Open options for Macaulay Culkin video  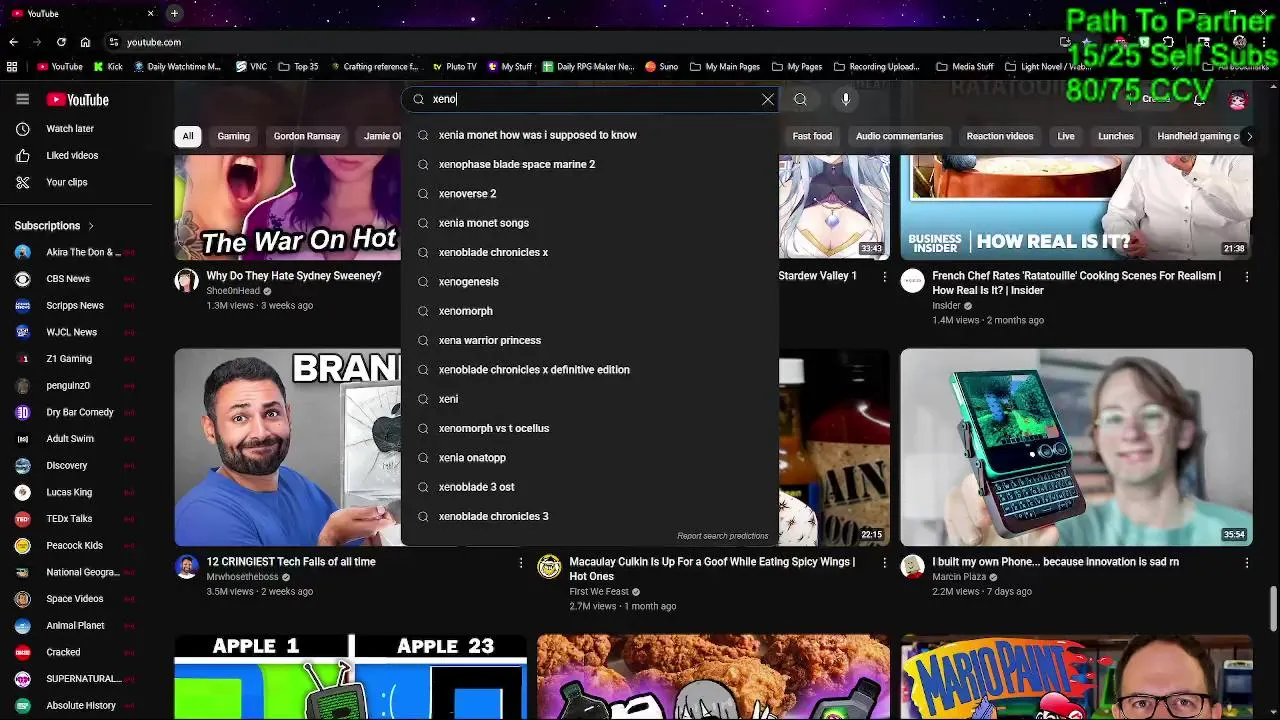tap(884, 563)
